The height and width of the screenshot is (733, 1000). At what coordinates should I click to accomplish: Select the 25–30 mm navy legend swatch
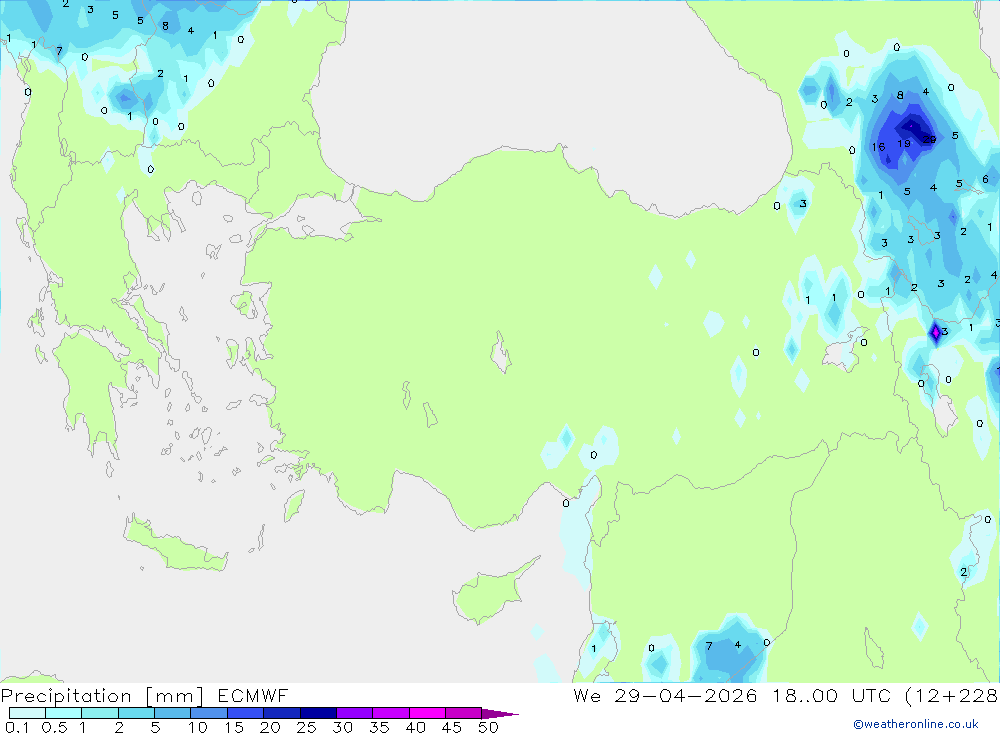click(318, 713)
